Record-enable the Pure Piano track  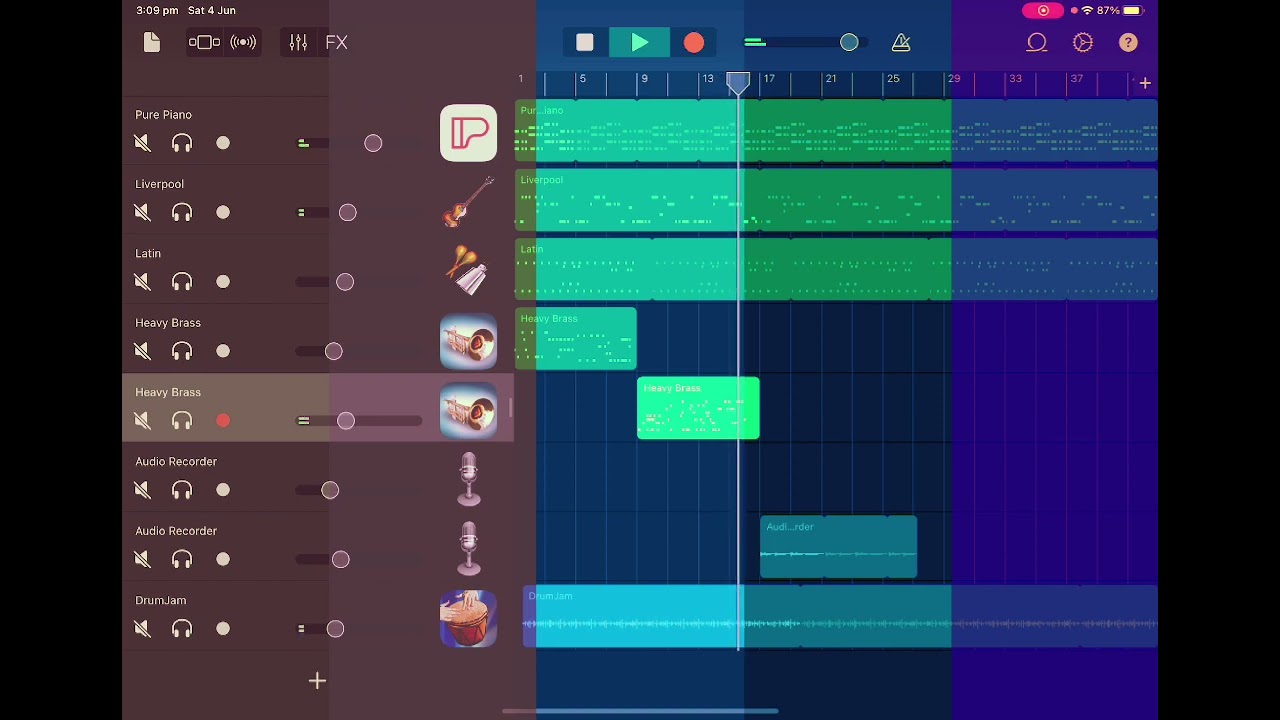pos(223,143)
